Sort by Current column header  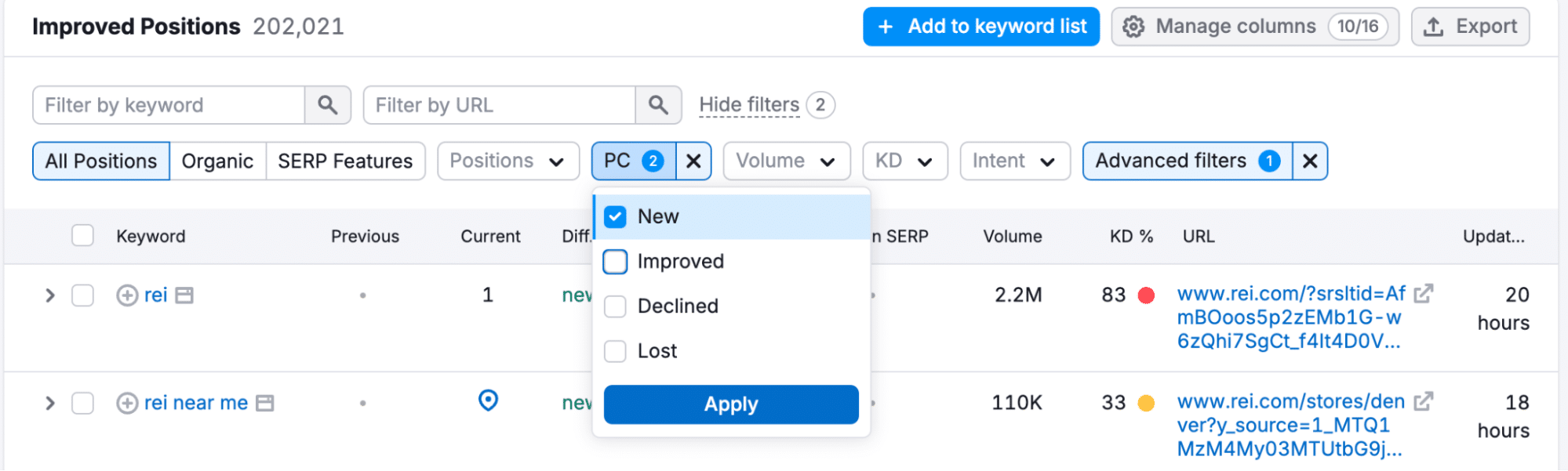click(x=490, y=237)
